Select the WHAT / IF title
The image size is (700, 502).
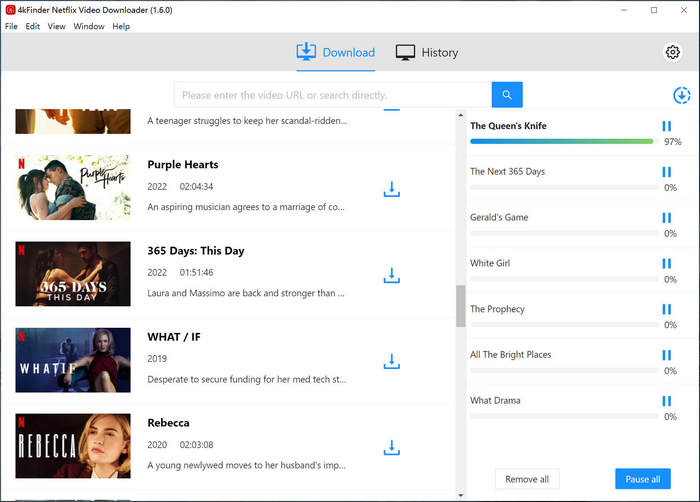pyautogui.click(x=174, y=337)
